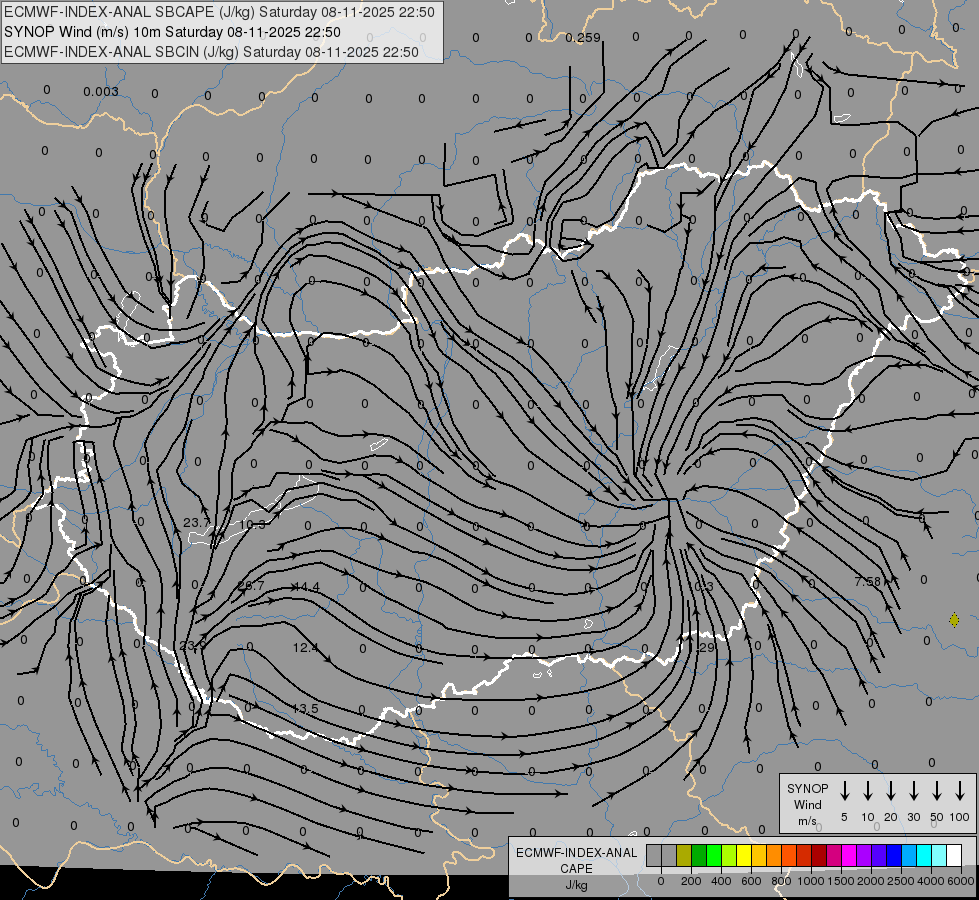The image size is (979, 900).
Task: Click the '100' wind speed label
Action: (960, 817)
